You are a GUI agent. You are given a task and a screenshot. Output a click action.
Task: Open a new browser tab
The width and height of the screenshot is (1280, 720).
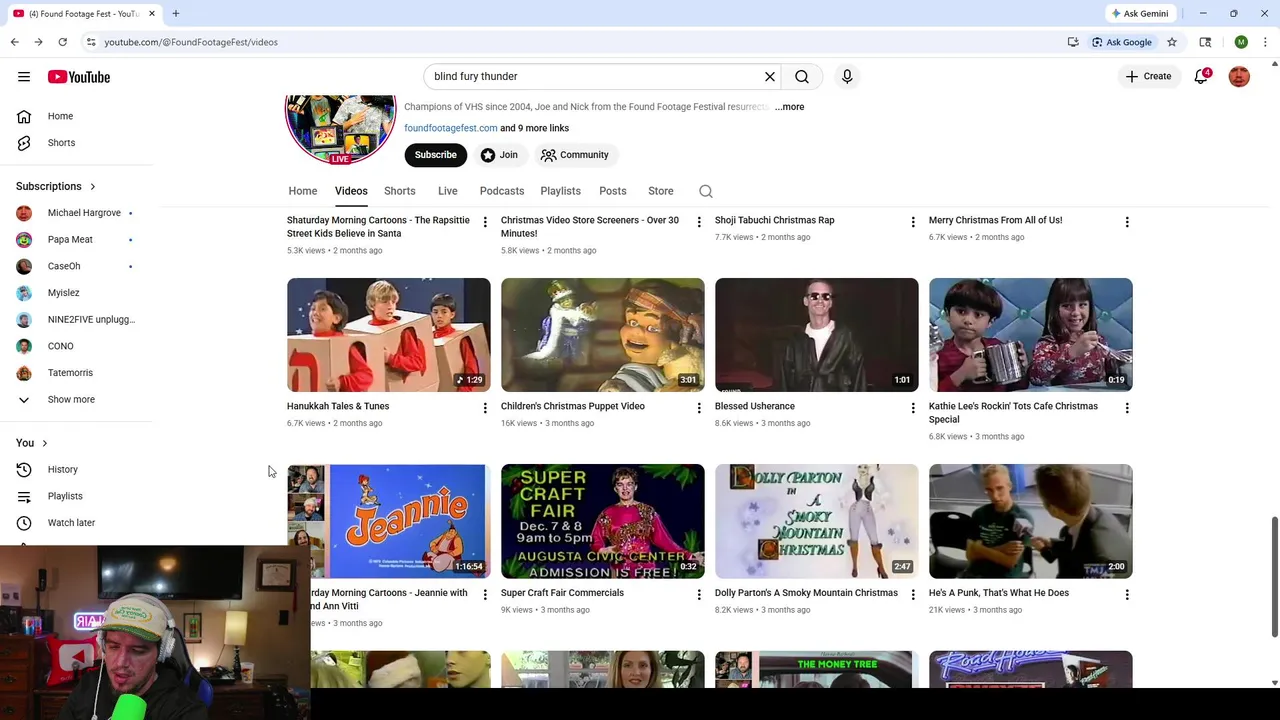pyautogui.click(x=175, y=13)
